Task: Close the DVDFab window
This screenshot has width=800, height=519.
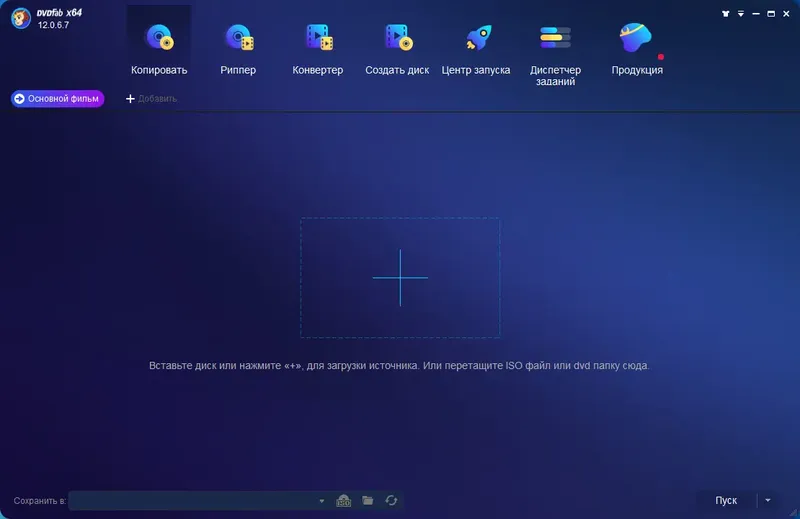Action: [786, 14]
